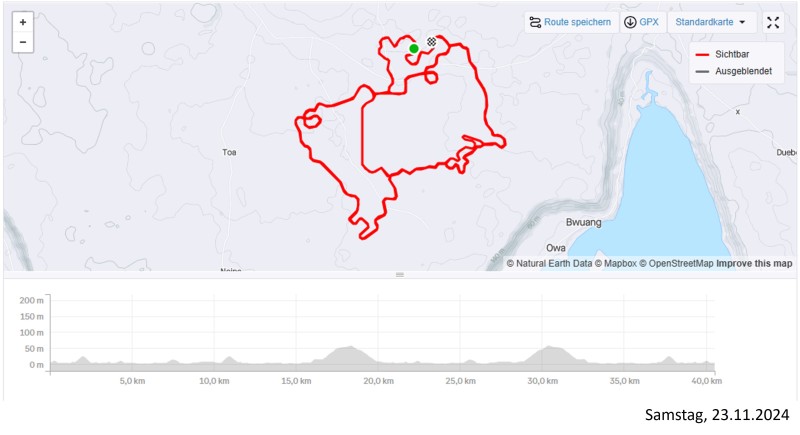Screen dimensions: 800x435
Task: Open the Improve this map link
Action: click(754, 264)
